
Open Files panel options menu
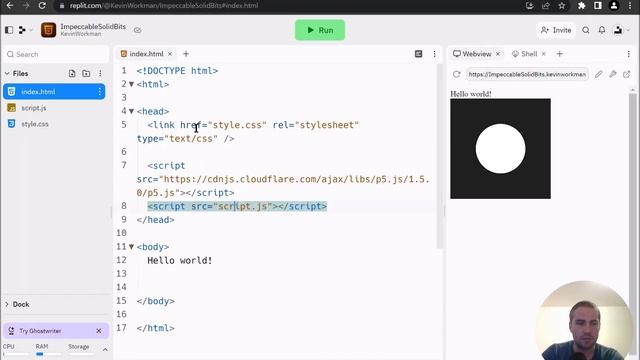tap(100, 73)
